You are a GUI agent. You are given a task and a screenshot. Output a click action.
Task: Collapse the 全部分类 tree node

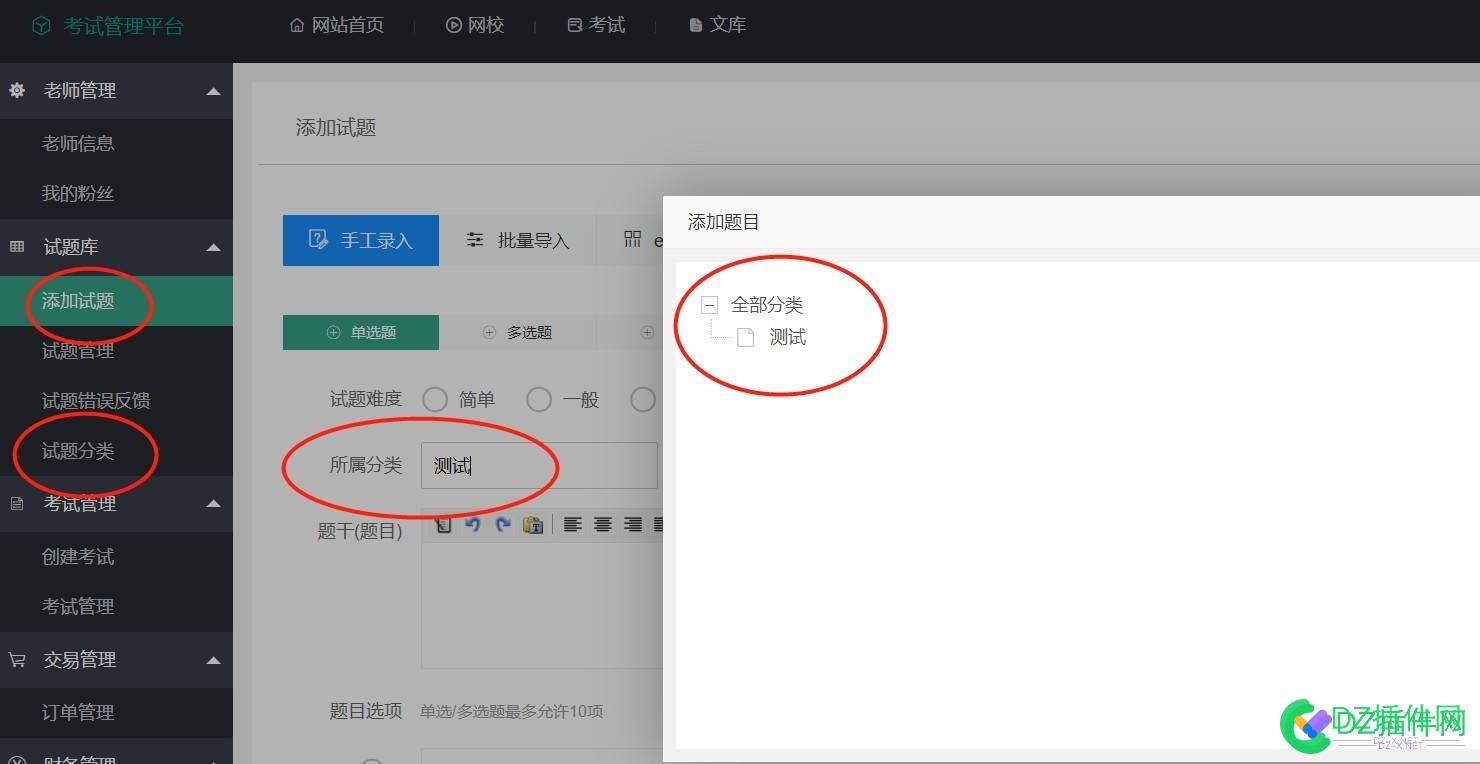(710, 306)
